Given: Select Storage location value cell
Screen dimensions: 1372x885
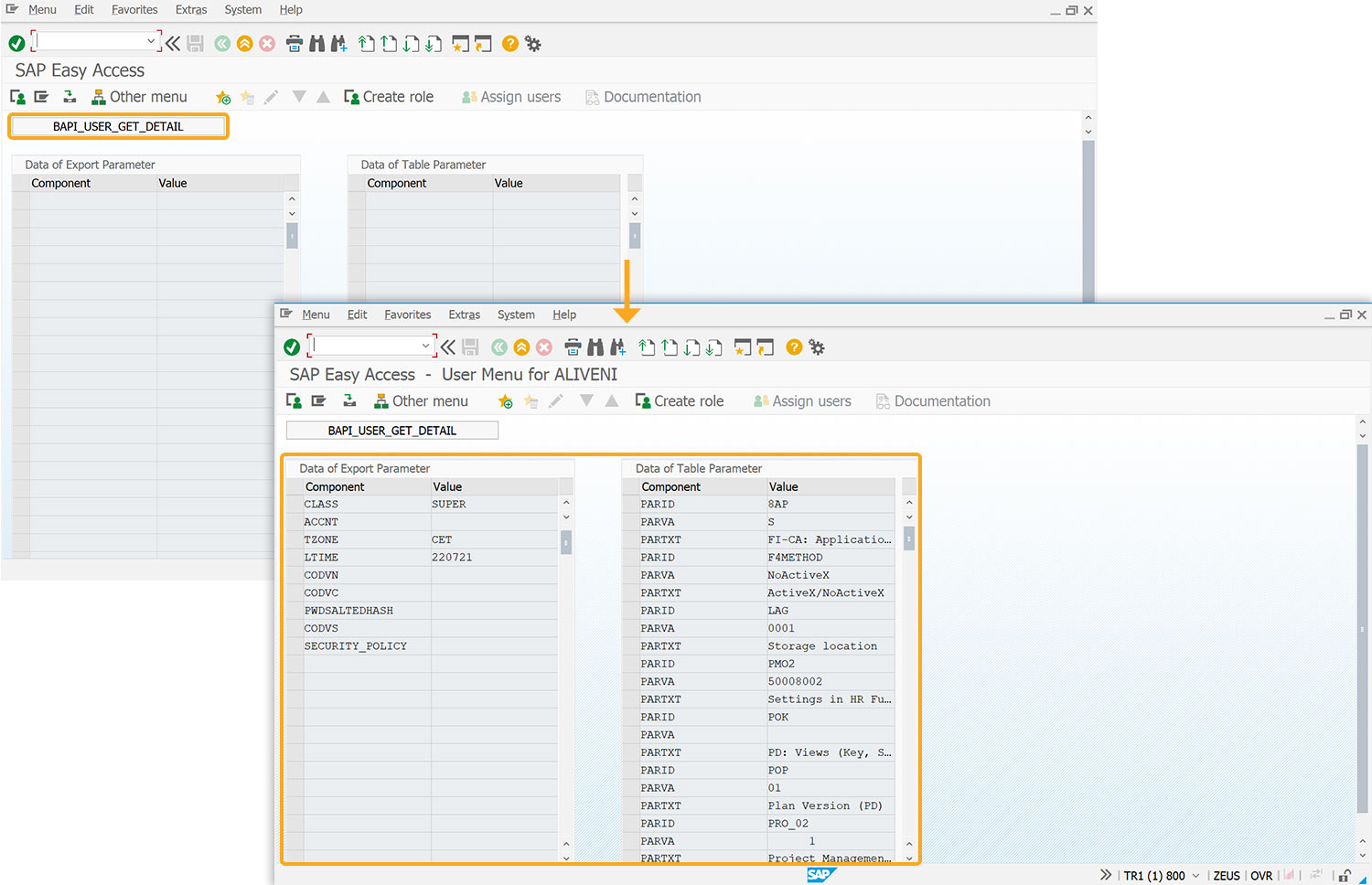Looking at the screenshot, I should coord(831,646).
